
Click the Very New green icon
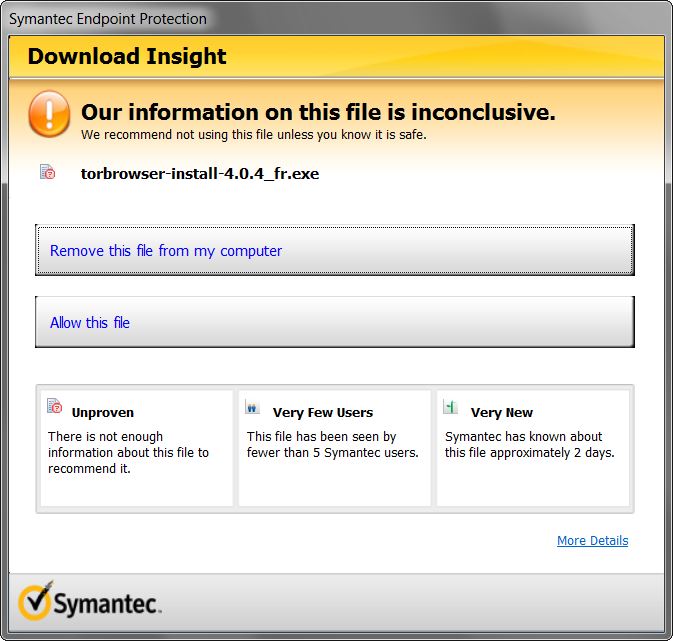click(450, 406)
